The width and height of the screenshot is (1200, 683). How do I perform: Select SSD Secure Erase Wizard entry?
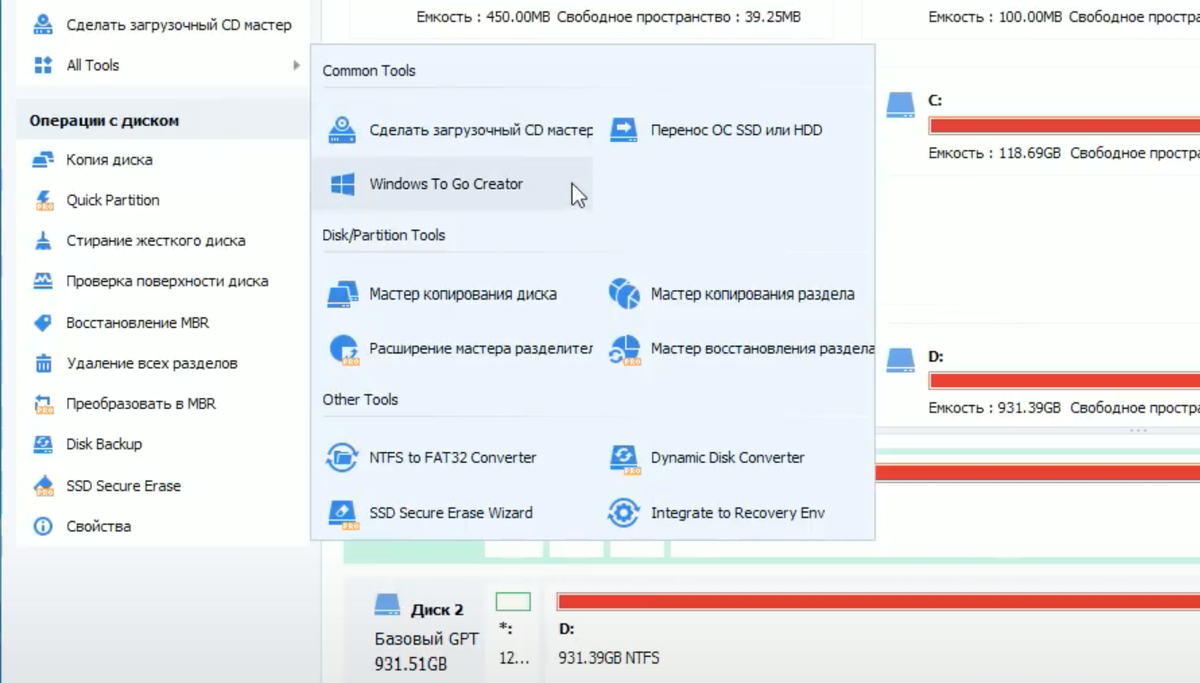coord(452,513)
